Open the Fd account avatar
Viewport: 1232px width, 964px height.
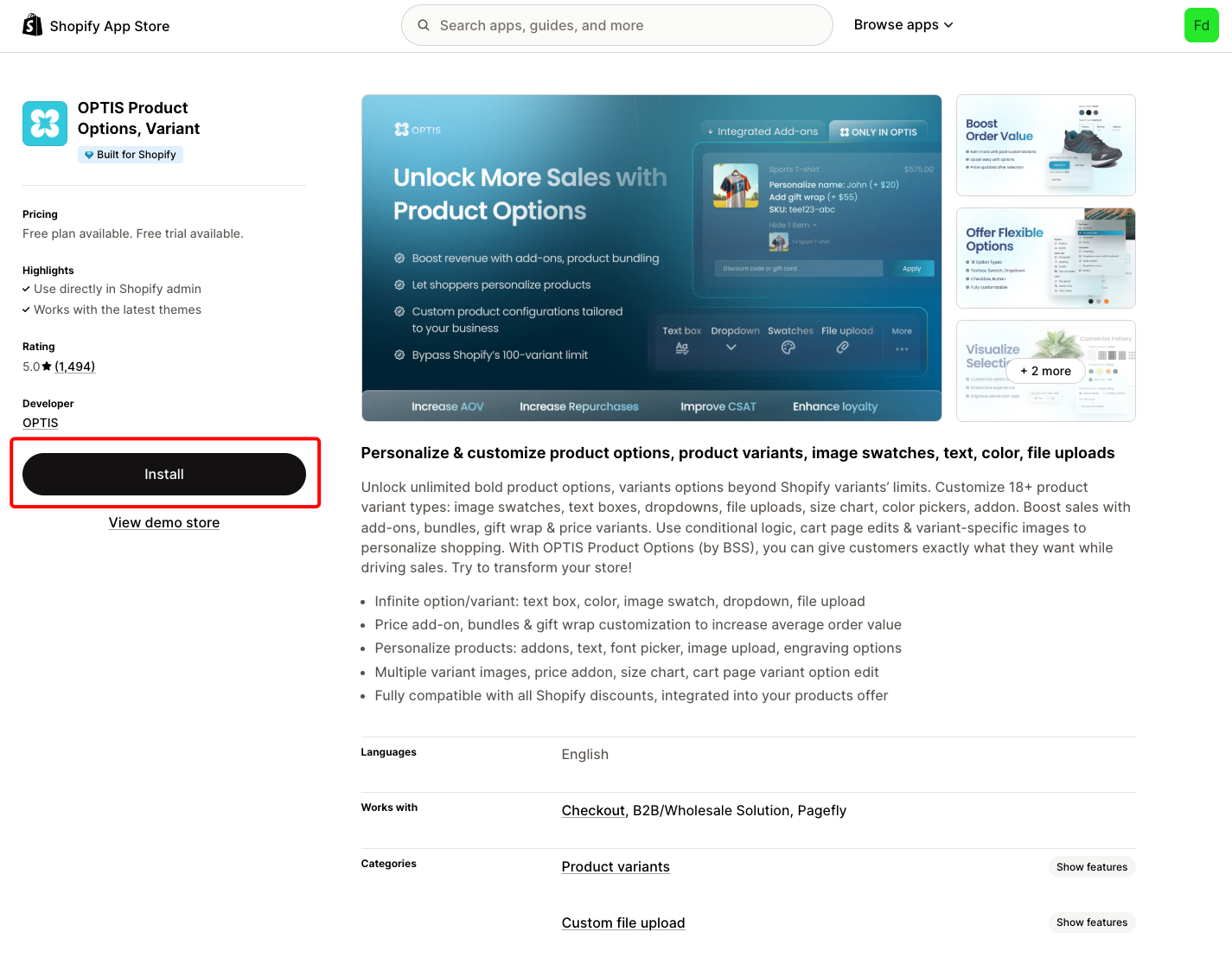click(1201, 25)
